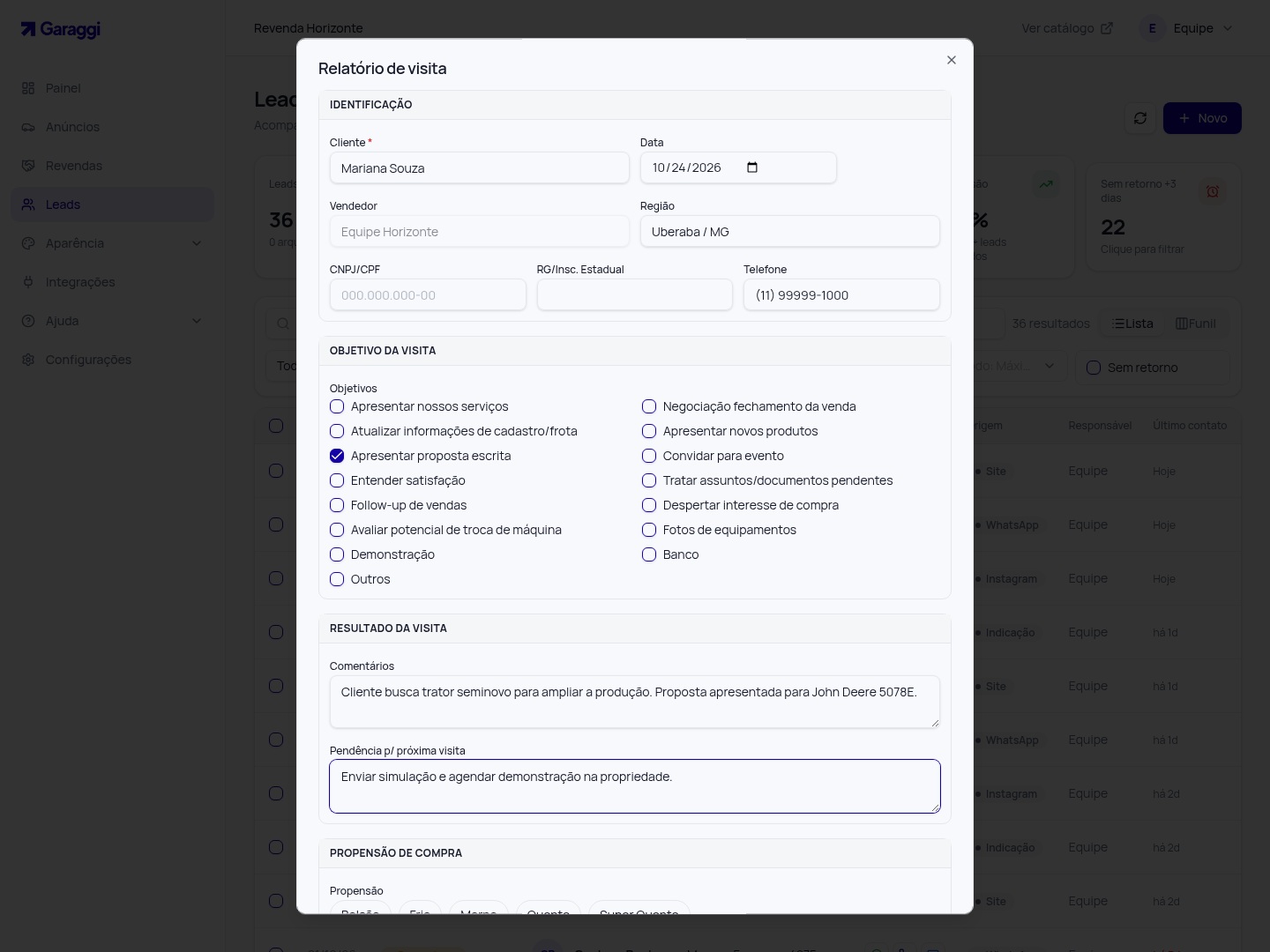Click the Comentários text area

tap(635, 702)
